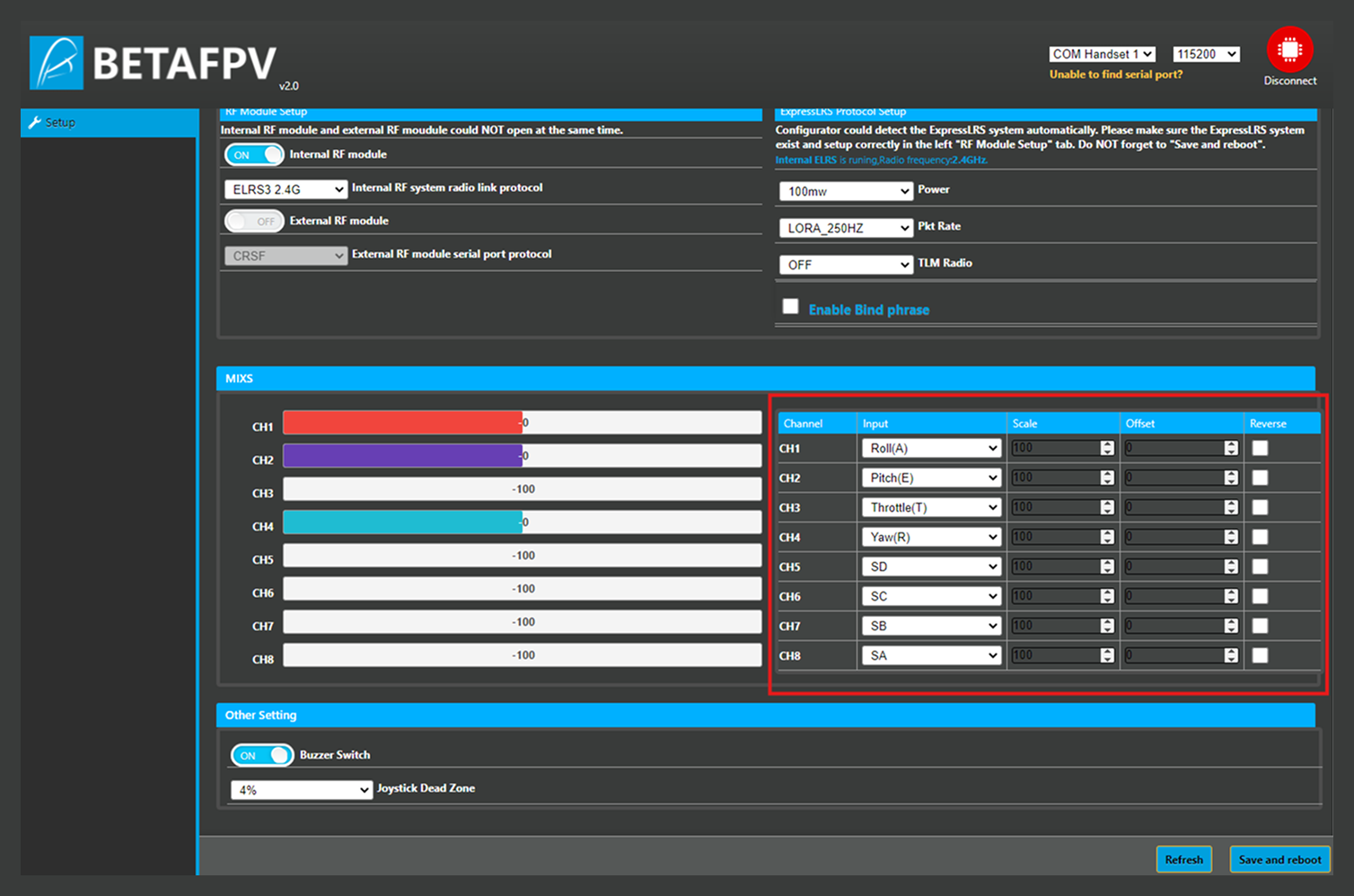Click the 'Unable to find serial port?' text
This screenshot has height=896, width=1354.
pyautogui.click(x=1116, y=75)
